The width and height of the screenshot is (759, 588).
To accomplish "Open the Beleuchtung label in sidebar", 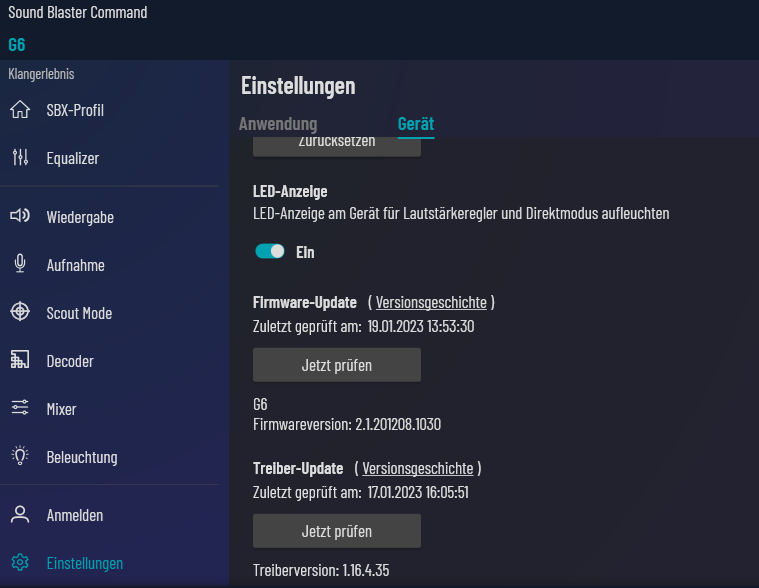I will point(82,457).
